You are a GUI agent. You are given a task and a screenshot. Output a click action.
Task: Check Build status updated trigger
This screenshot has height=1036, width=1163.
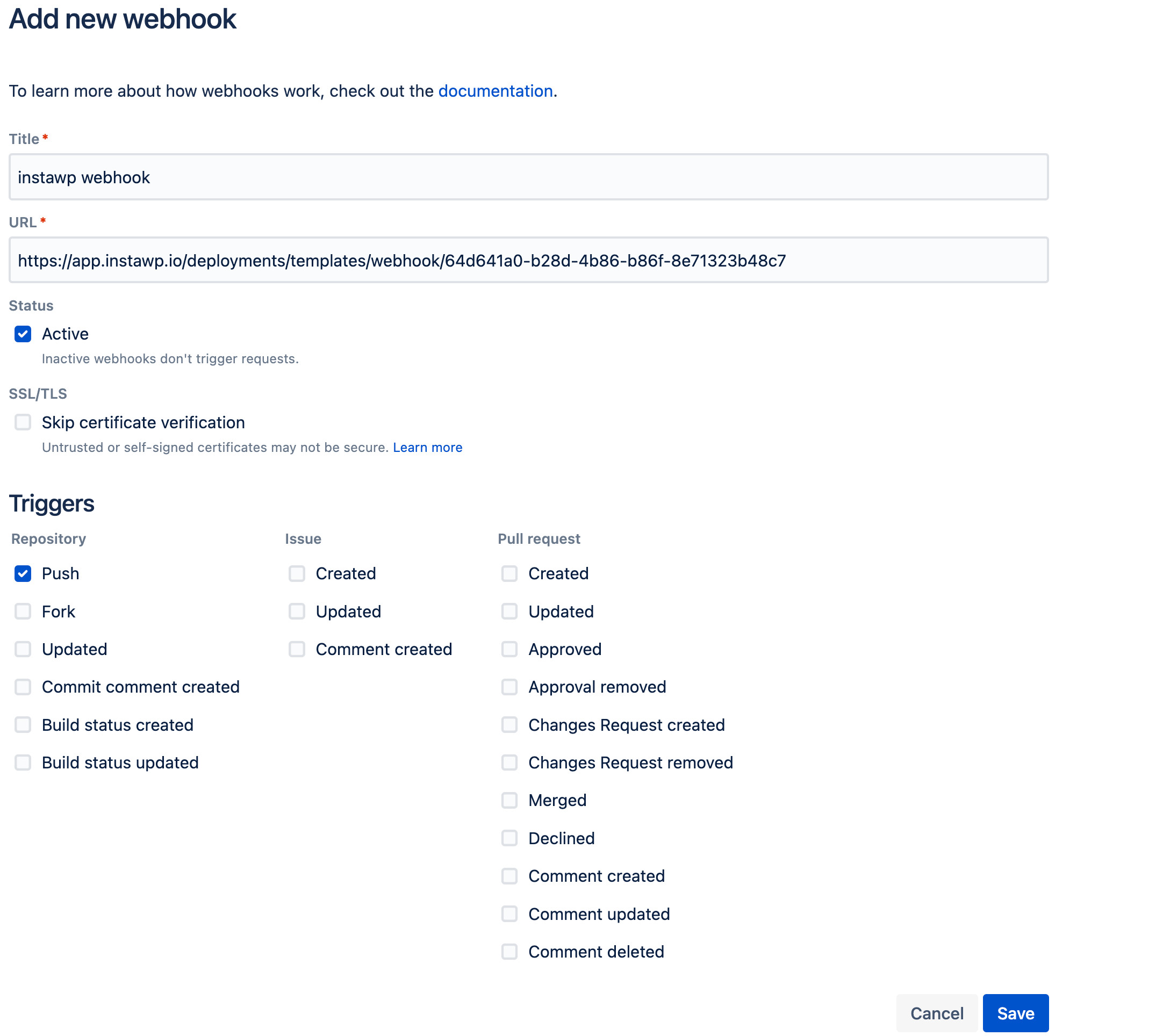tap(23, 763)
